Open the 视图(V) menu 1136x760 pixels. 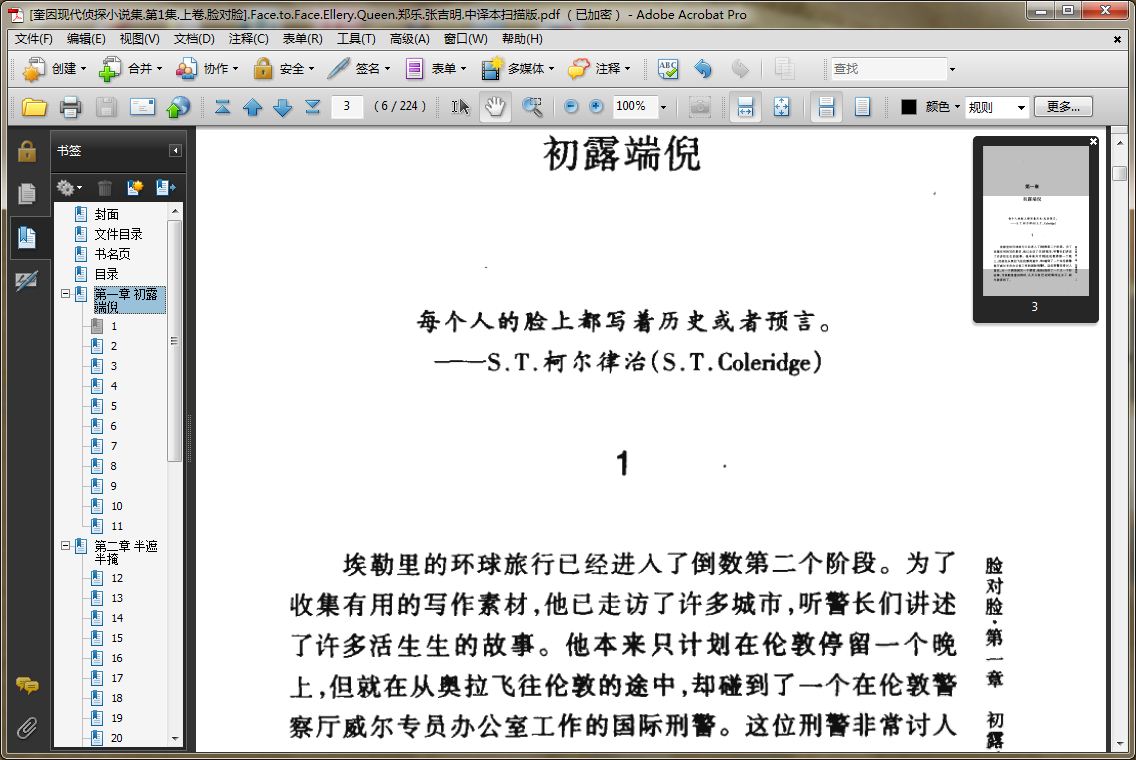[139, 39]
